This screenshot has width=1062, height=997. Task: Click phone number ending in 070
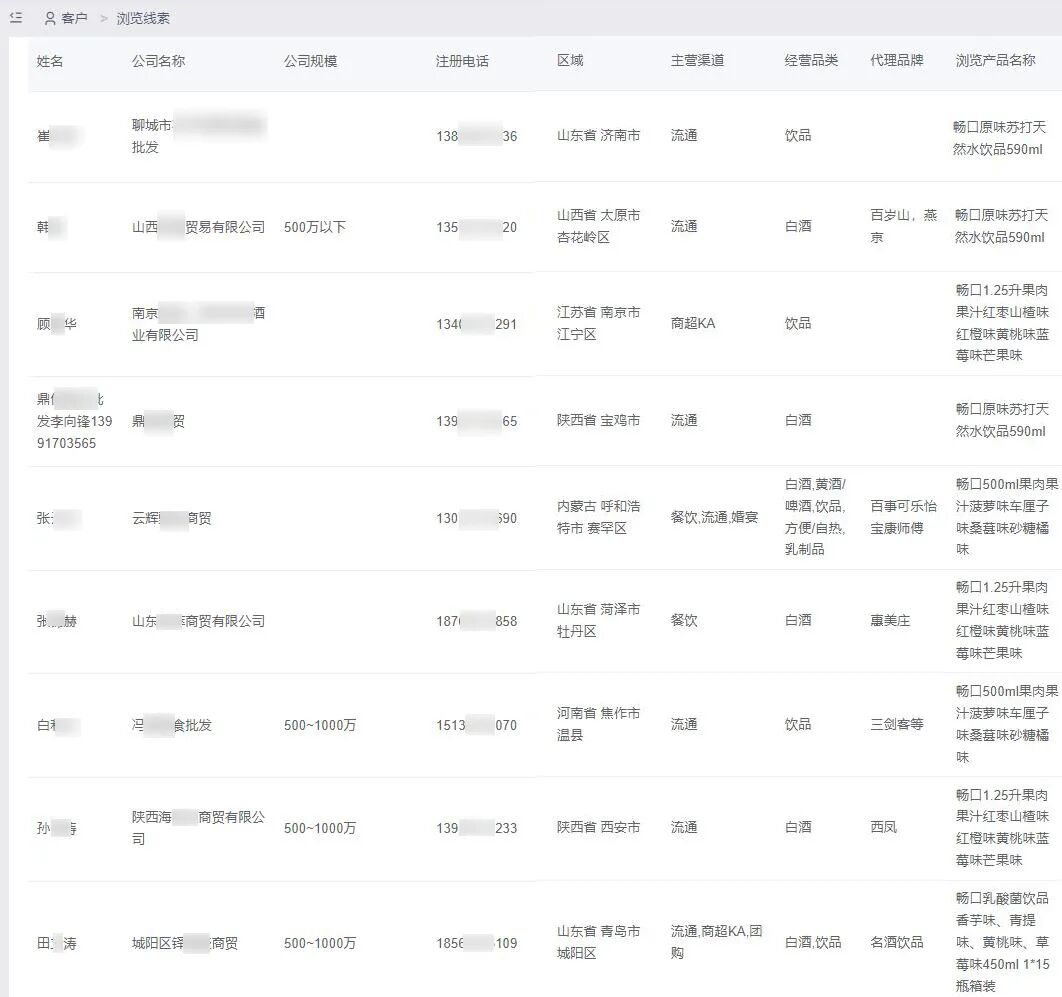[x=477, y=725]
